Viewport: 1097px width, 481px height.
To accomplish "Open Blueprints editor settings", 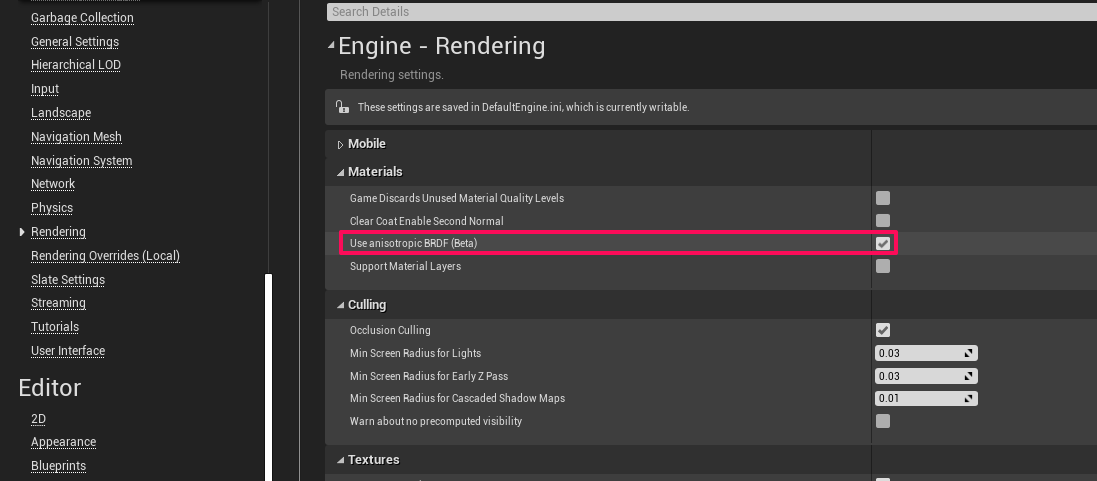I will (x=58, y=466).
